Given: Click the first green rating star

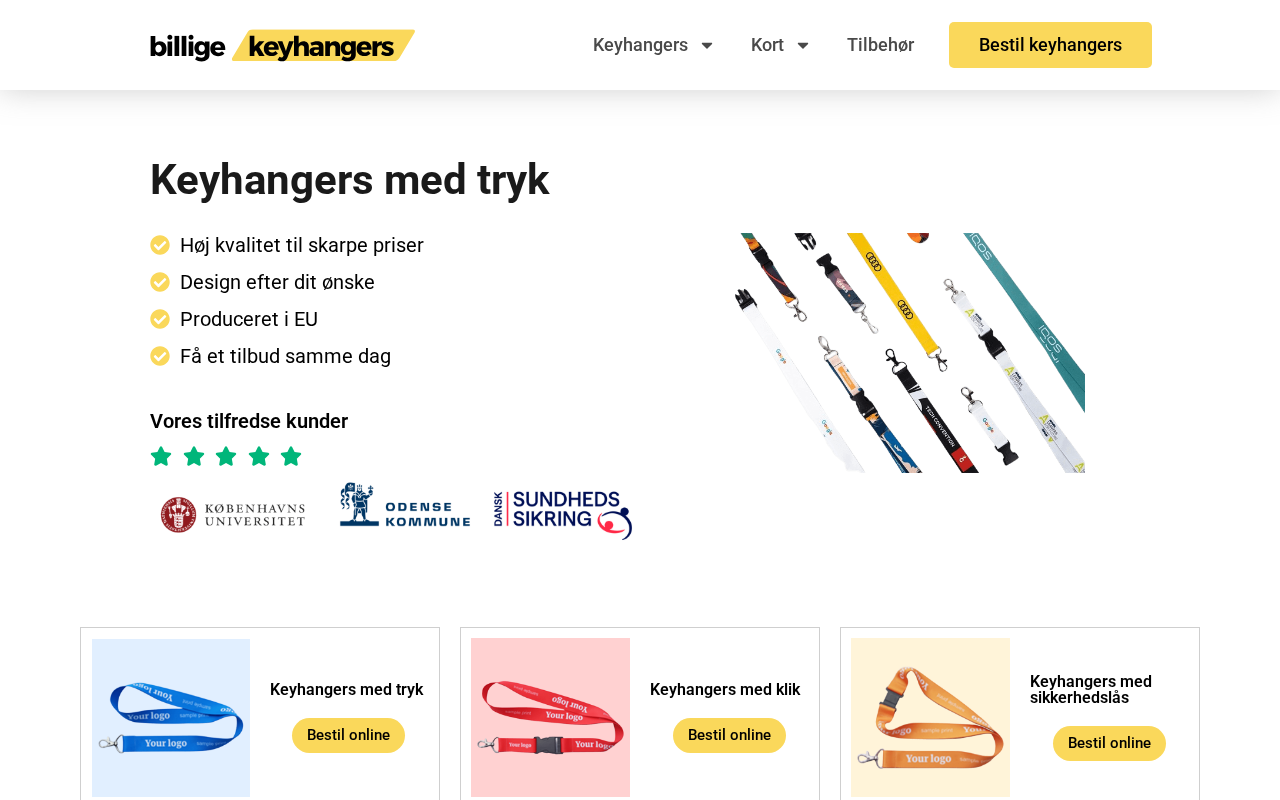Looking at the screenshot, I should (x=161, y=457).
